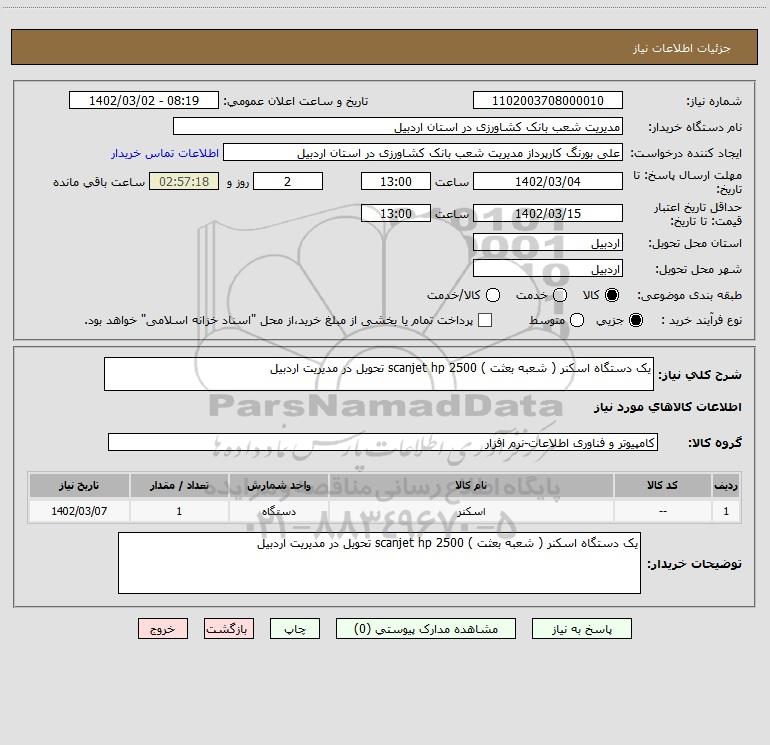Click the گروه کالا field

pos(383,442)
